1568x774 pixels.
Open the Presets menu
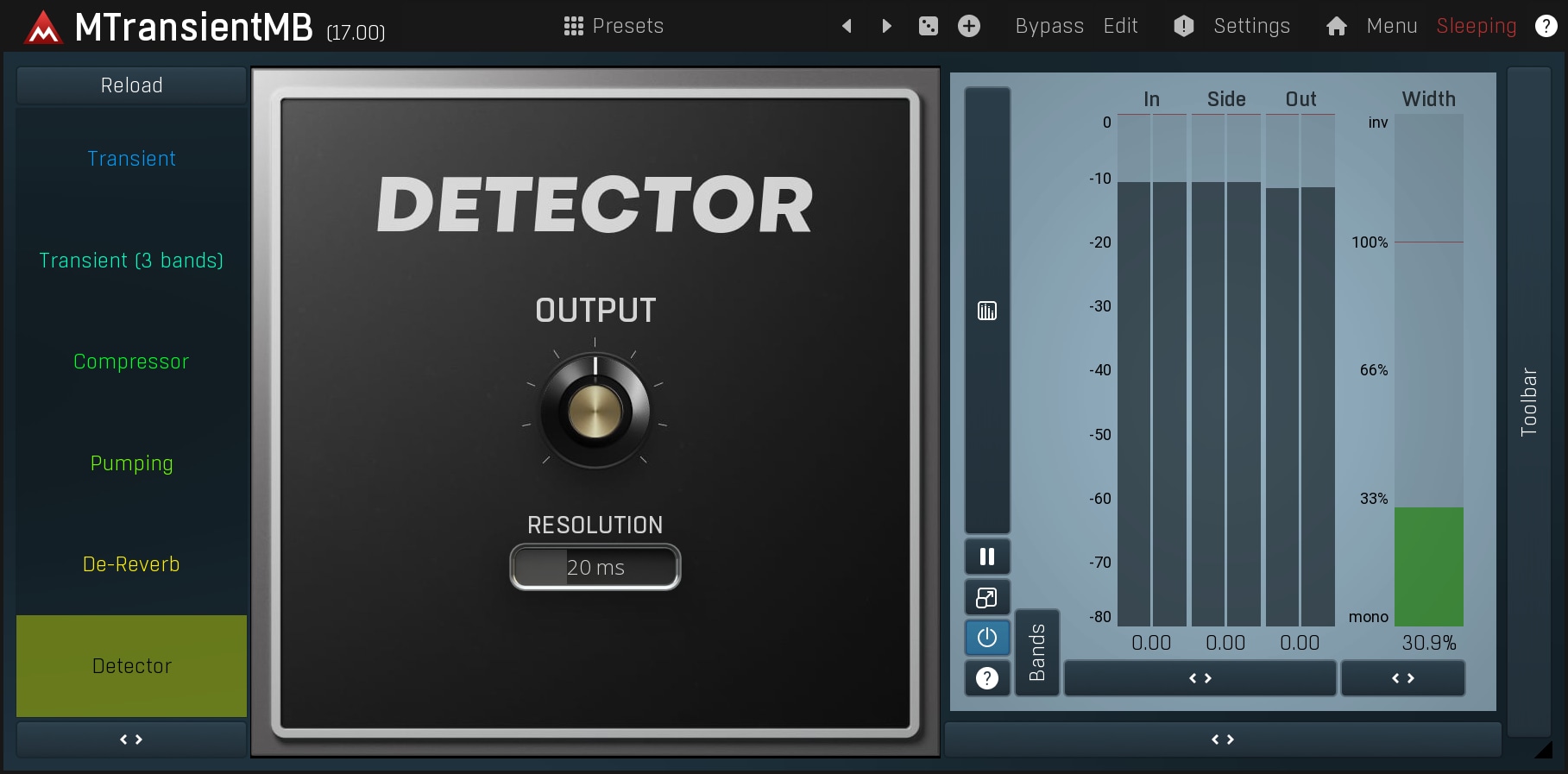[614, 26]
